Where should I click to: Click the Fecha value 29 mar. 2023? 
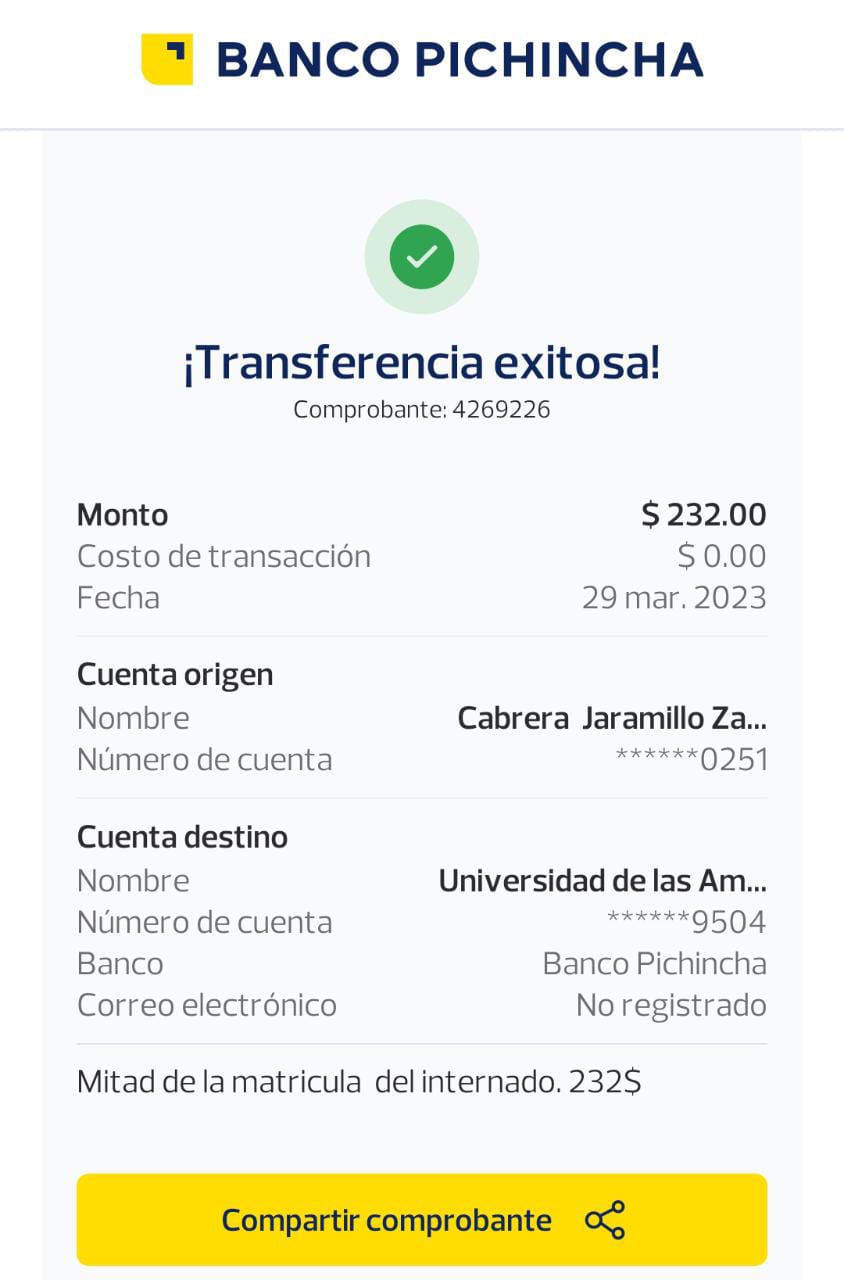pos(673,598)
